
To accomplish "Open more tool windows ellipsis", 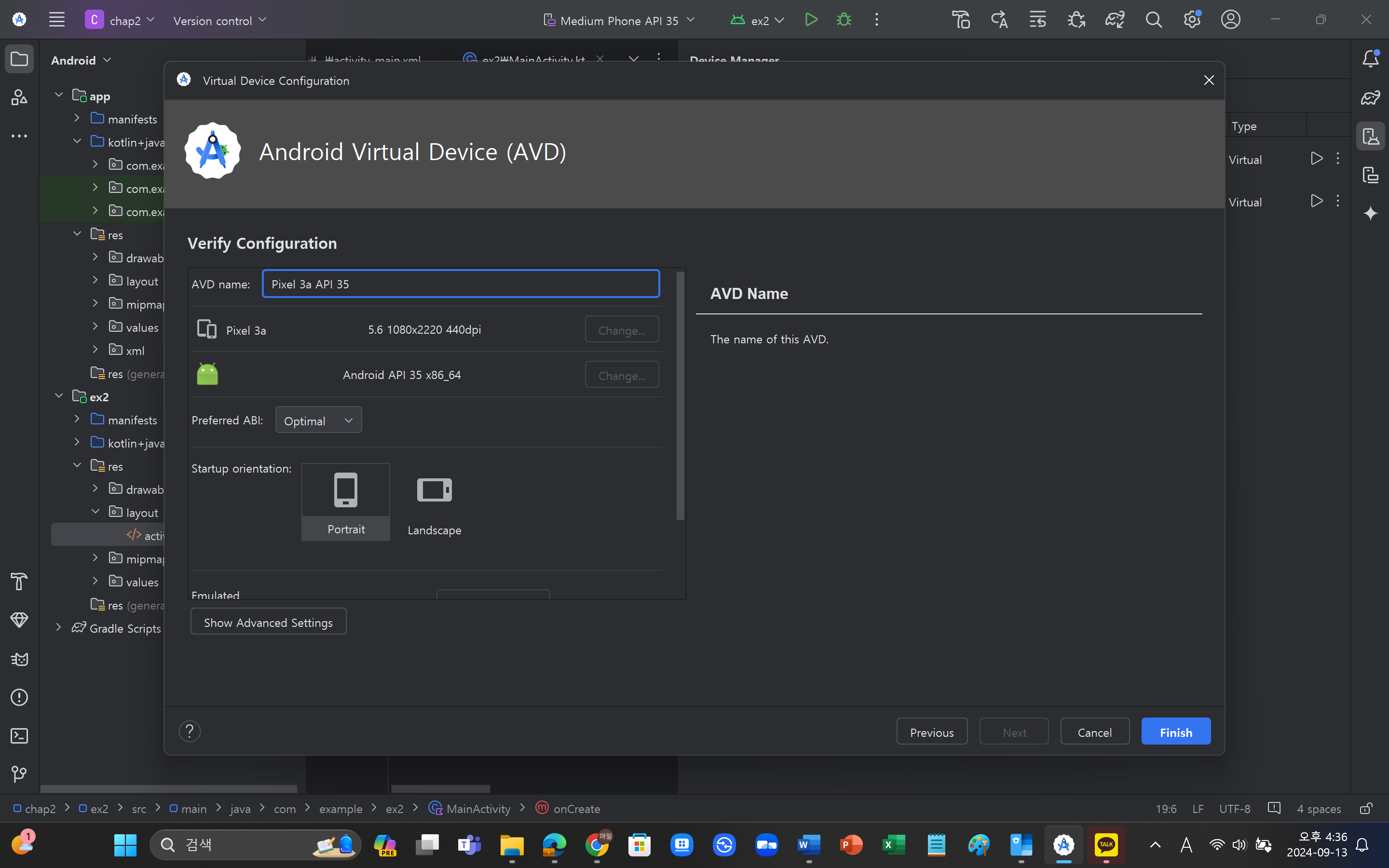I will click(x=19, y=136).
